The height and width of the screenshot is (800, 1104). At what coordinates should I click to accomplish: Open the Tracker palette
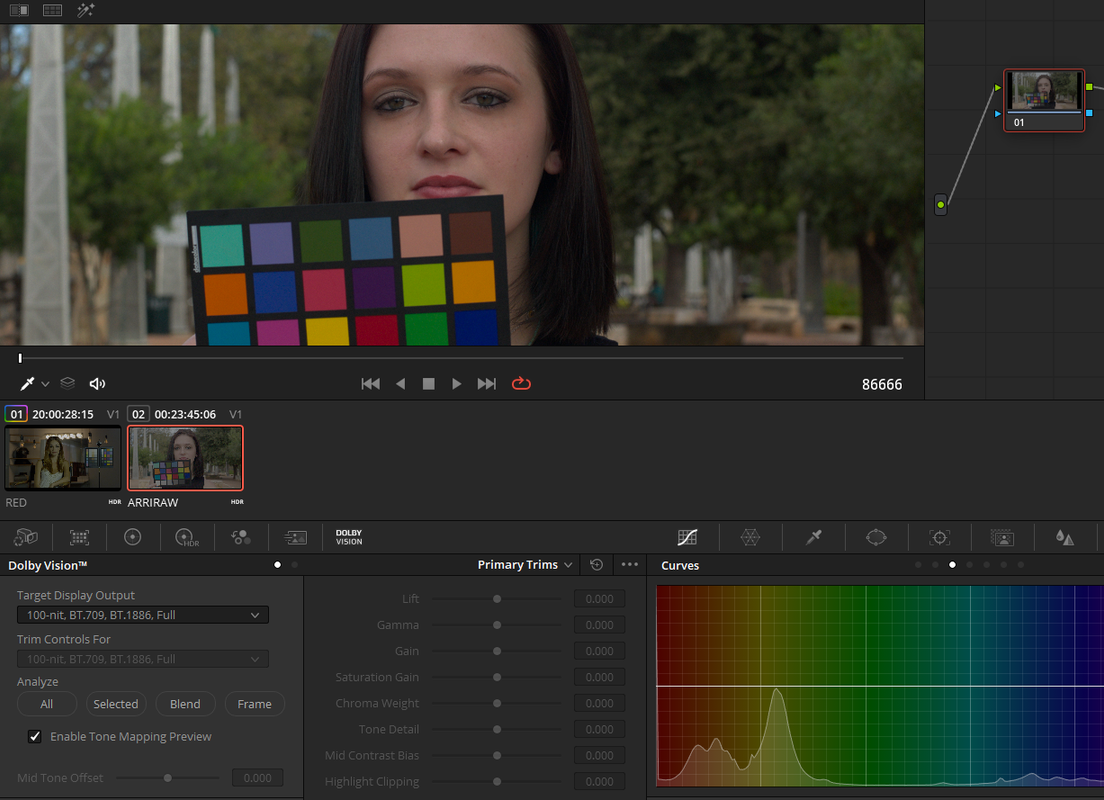click(939, 537)
